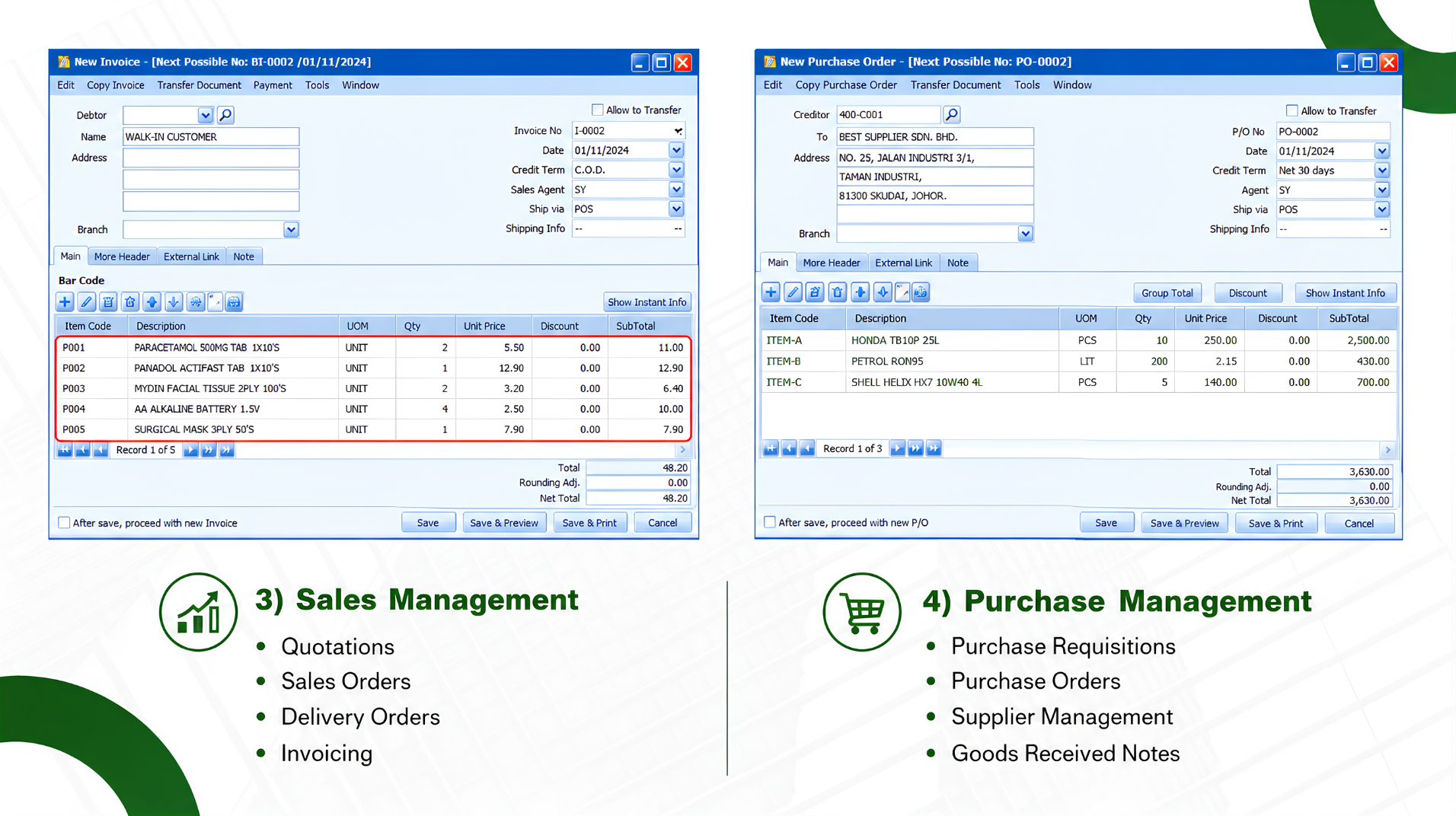The height and width of the screenshot is (816, 1456).
Task: Open the Invoice Date dropdown
Action: (676, 150)
